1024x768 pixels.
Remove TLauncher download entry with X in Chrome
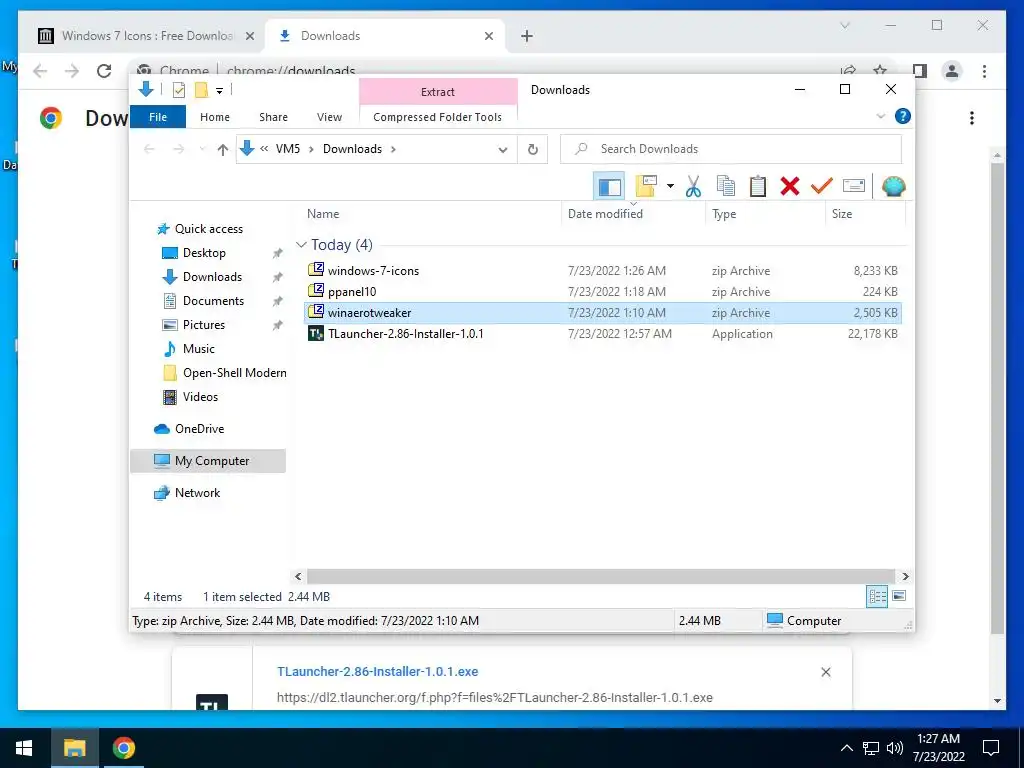coord(825,672)
